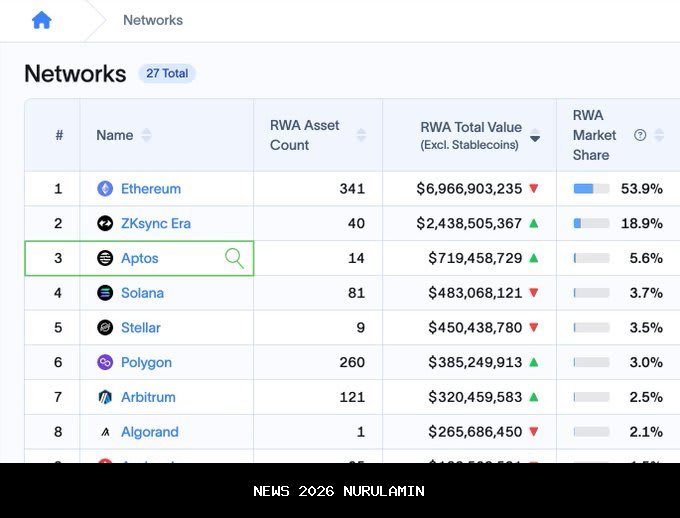The image size is (680, 518).
Task: Click the Home icon in breadcrumb
Action: (x=41, y=20)
